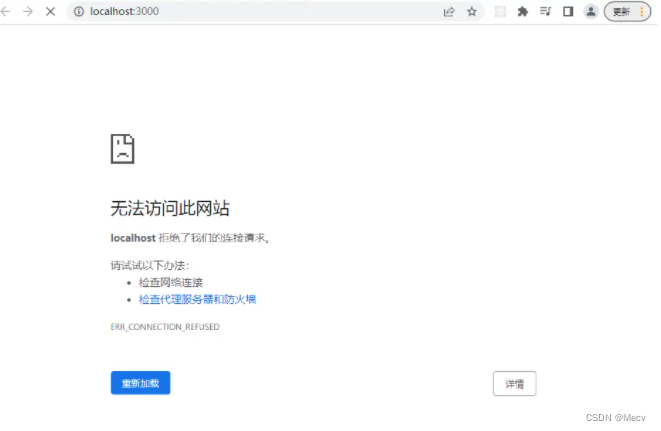Open the media controls icon

(x=545, y=11)
